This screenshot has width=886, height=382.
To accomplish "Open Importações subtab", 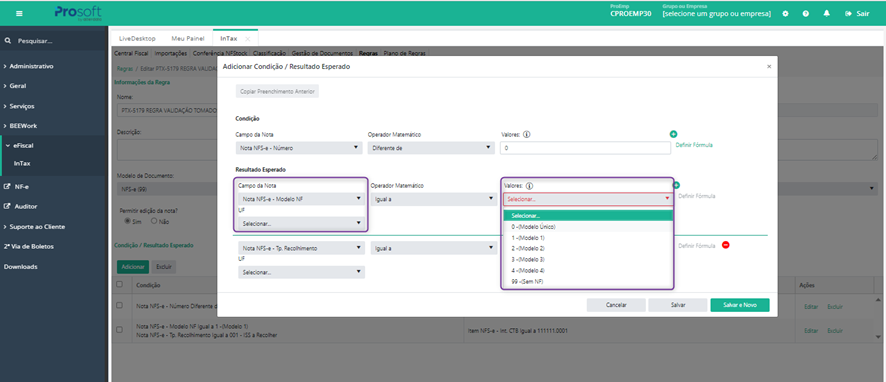I will [171, 53].
